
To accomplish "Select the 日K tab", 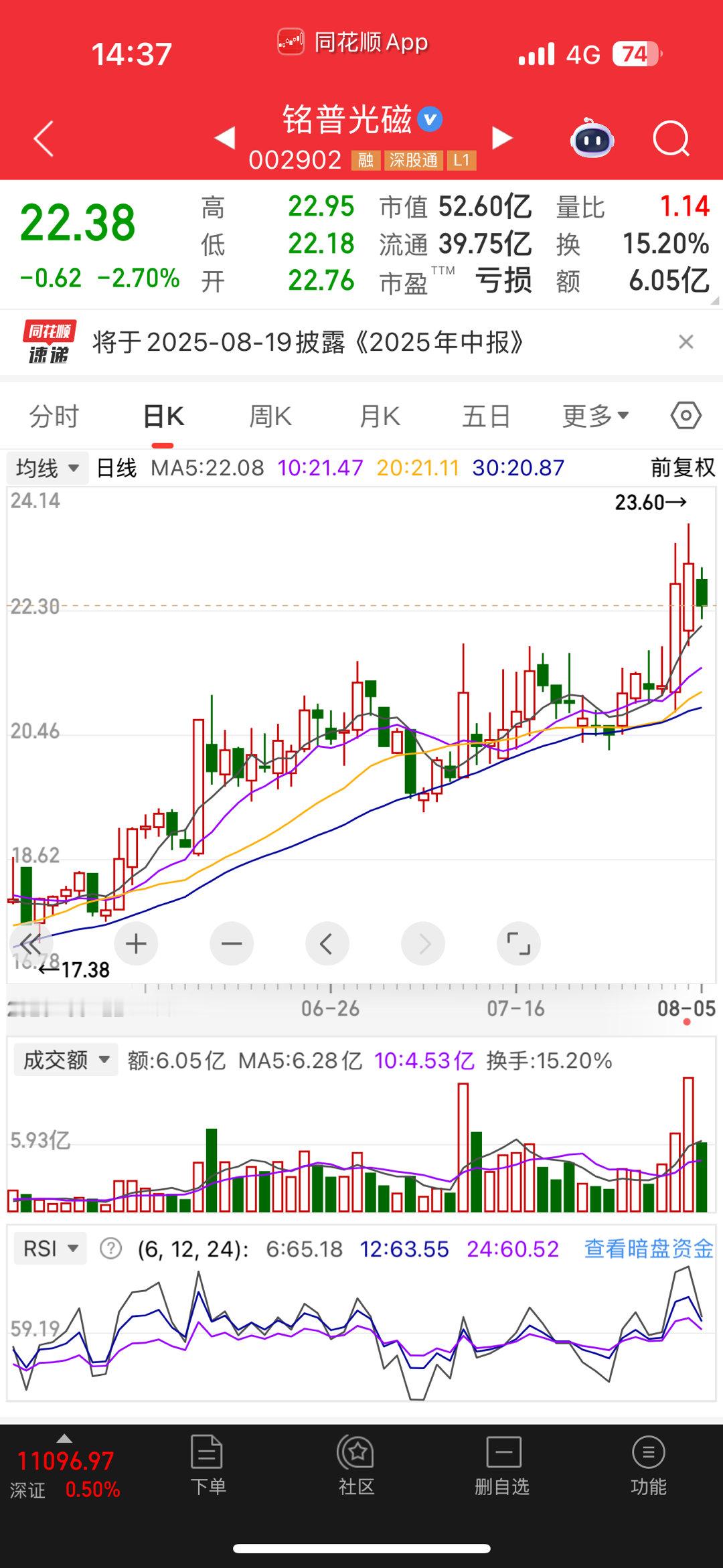I will click(163, 416).
